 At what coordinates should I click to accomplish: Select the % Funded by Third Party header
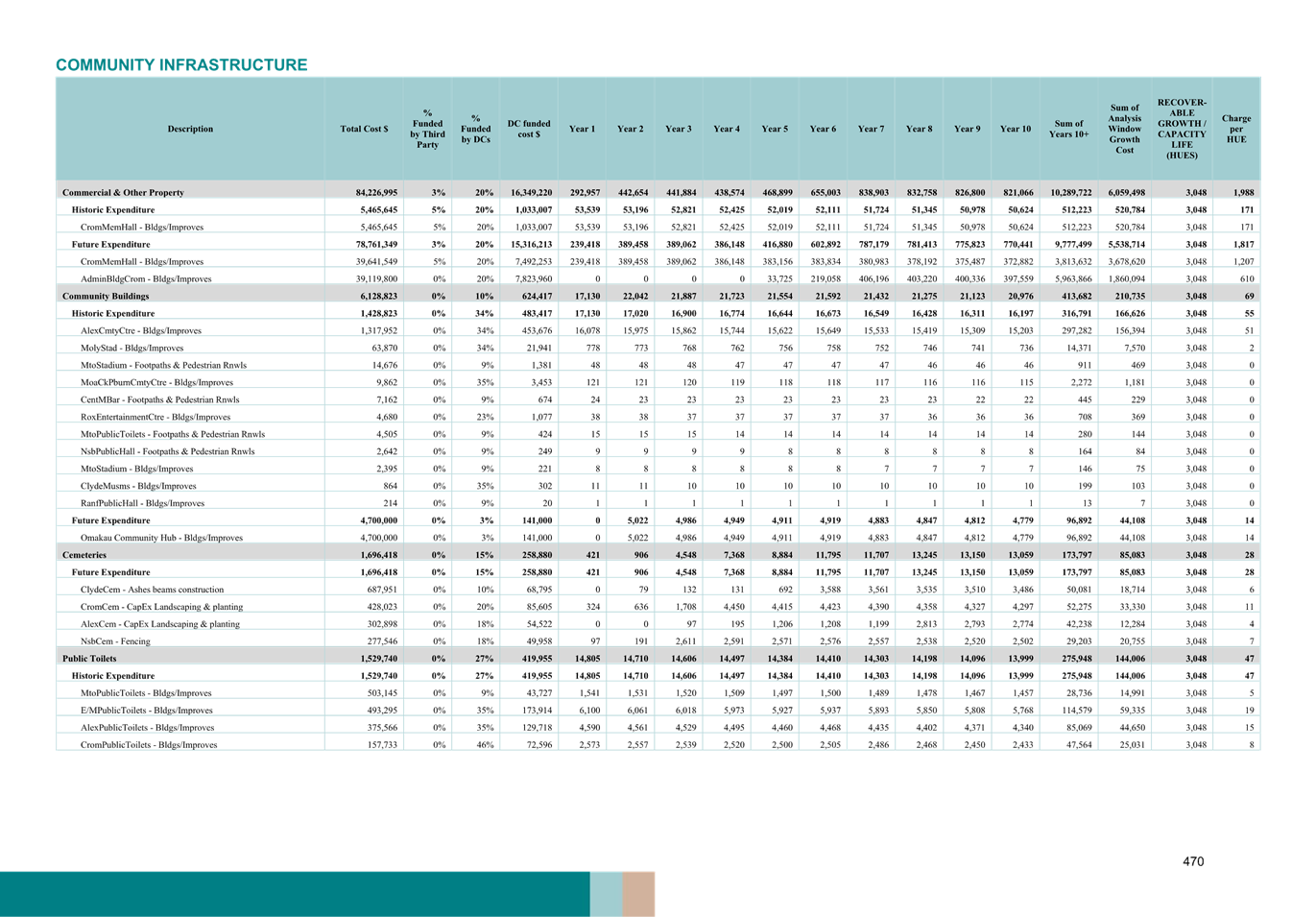tap(427, 128)
